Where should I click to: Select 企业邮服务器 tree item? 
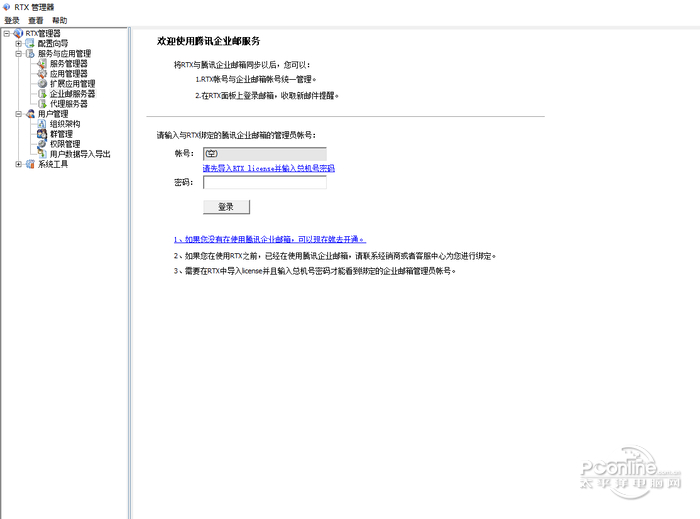tap(72, 94)
